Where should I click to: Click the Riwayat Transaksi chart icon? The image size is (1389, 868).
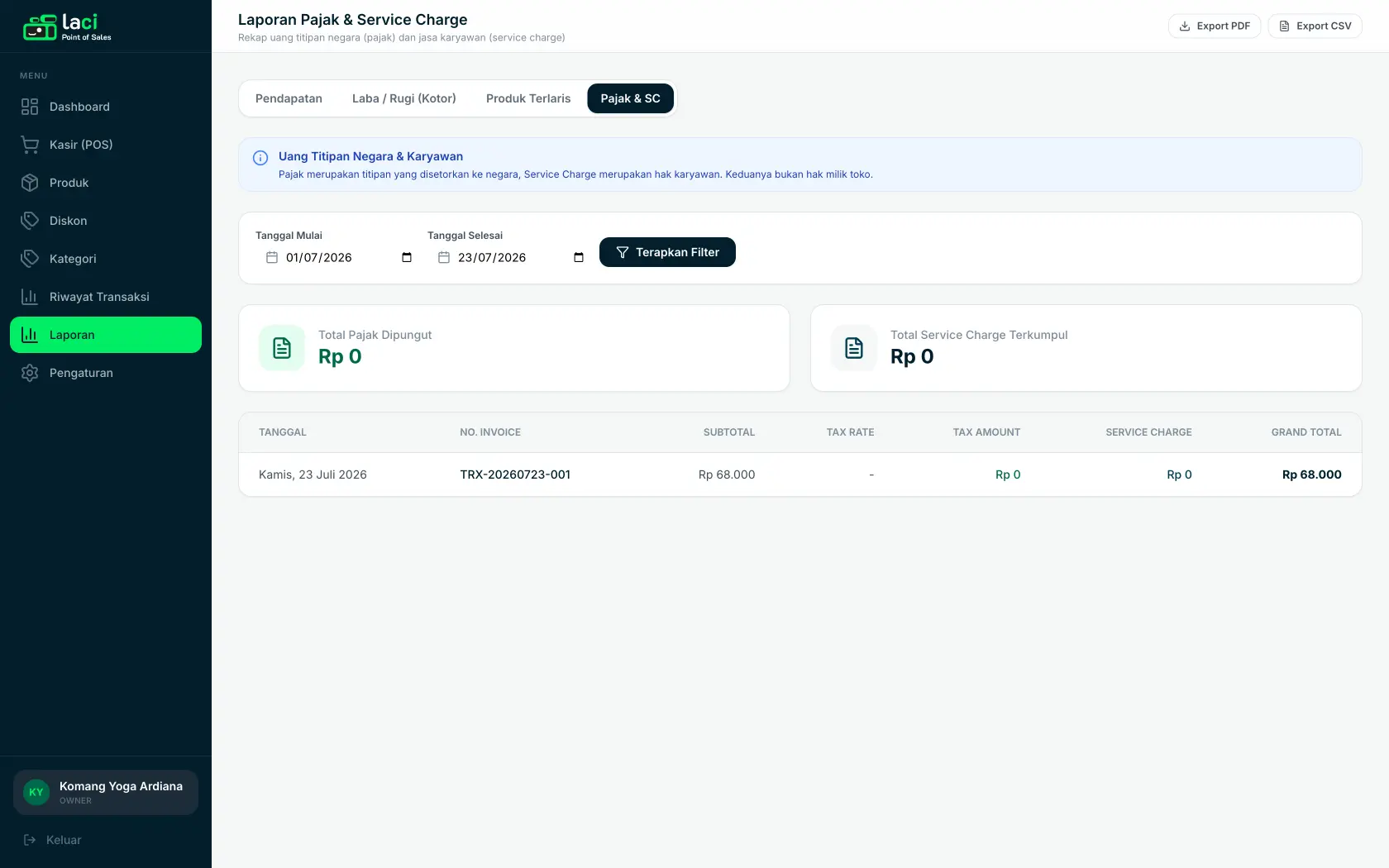30,297
